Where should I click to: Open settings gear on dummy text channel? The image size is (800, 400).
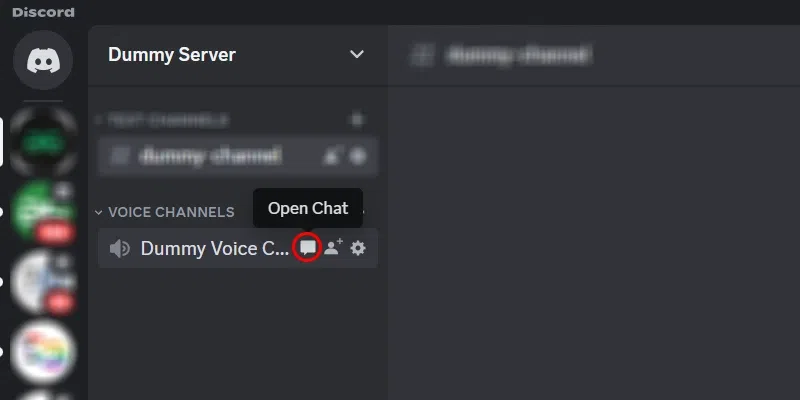(358, 156)
